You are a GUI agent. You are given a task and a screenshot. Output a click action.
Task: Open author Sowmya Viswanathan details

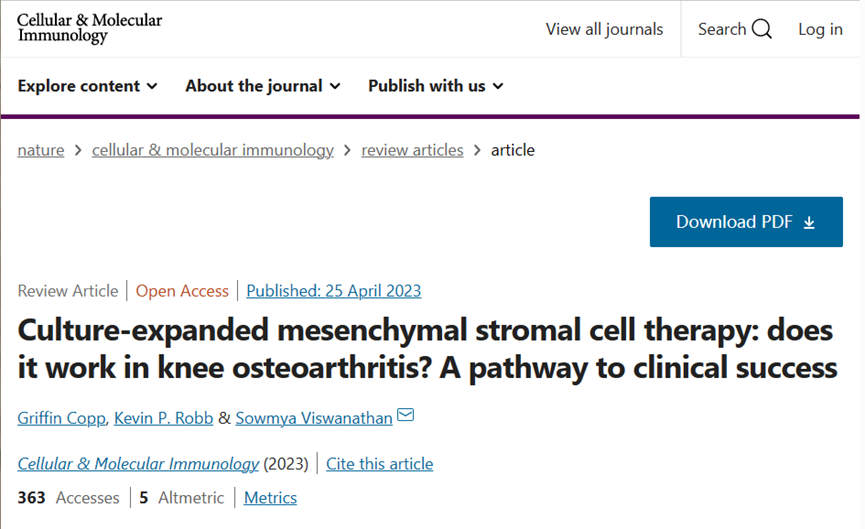click(x=314, y=418)
